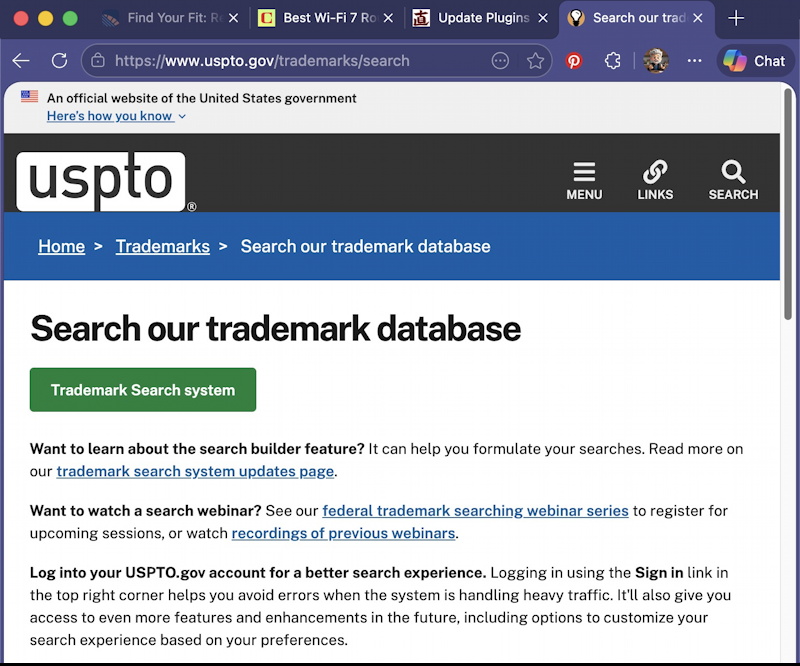Image resolution: width=800 pixels, height=666 pixels.
Task: Open the page actions ellipsis in the address bar
Action: pos(500,61)
